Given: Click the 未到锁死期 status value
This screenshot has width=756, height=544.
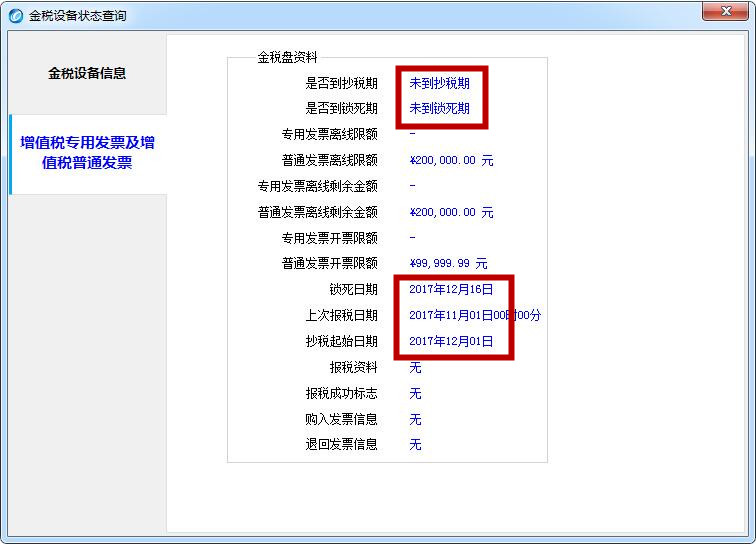Looking at the screenshot, I should tap(439, 109).
